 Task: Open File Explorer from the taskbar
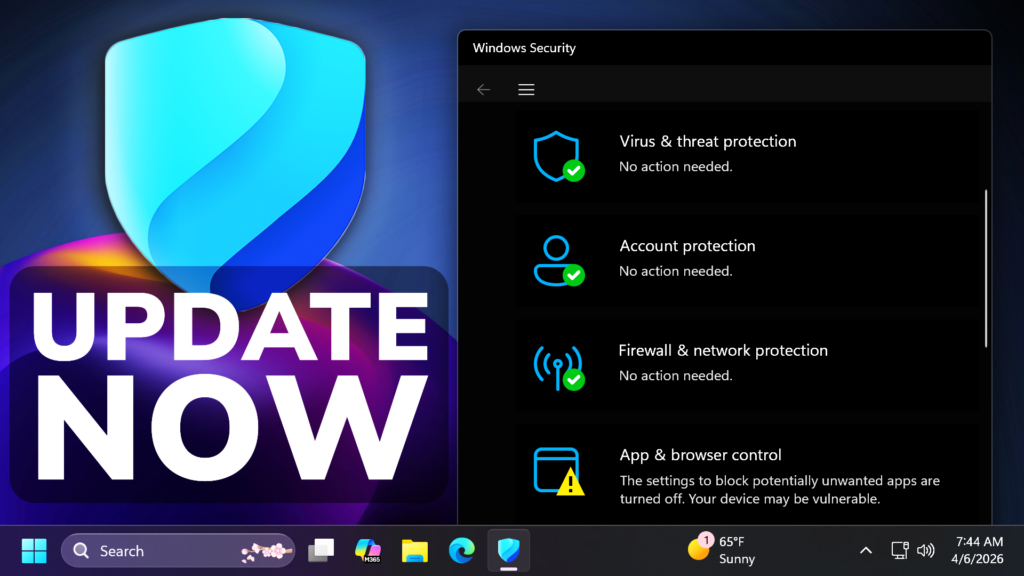point(415,551)
